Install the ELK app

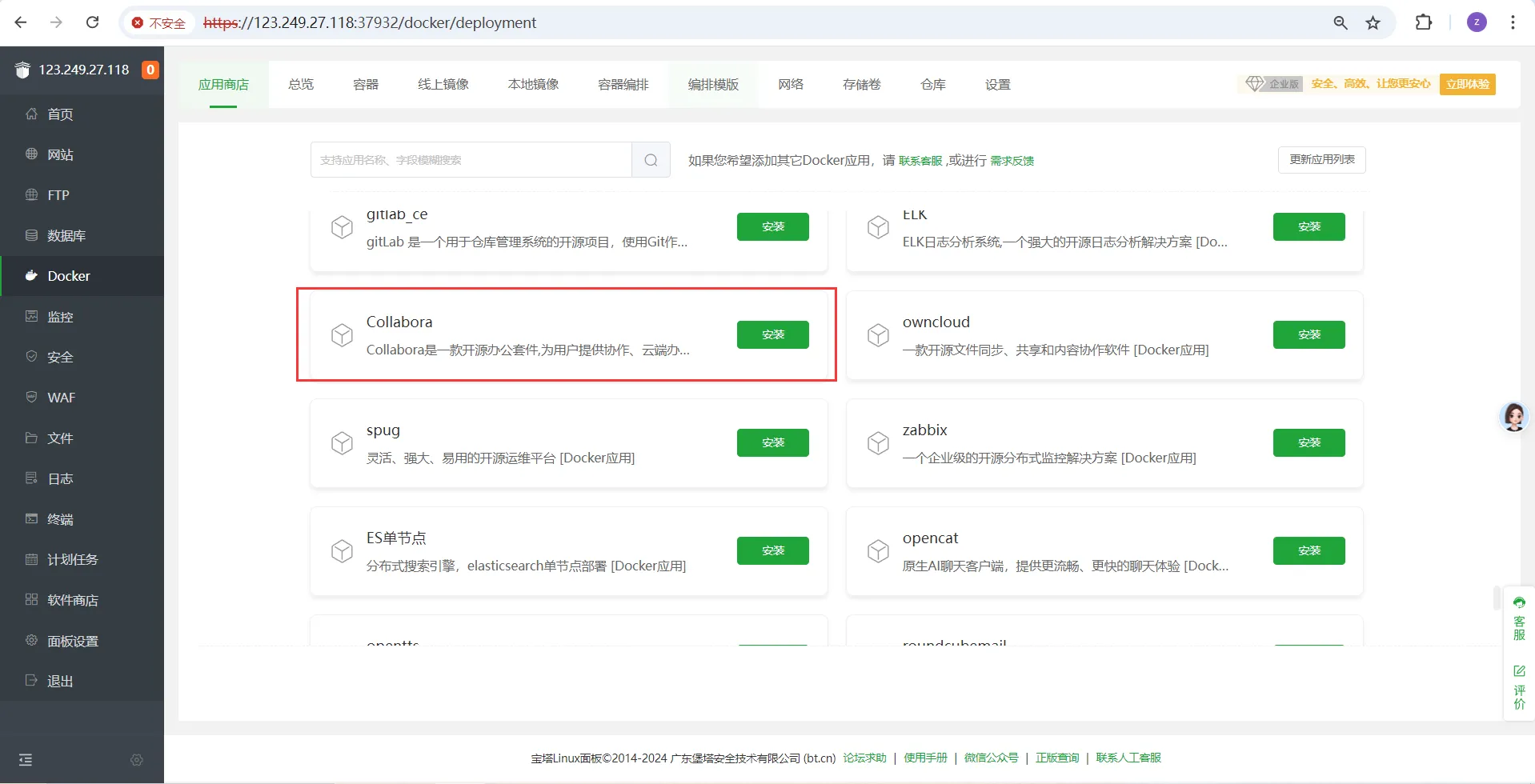coord(1309,226)
